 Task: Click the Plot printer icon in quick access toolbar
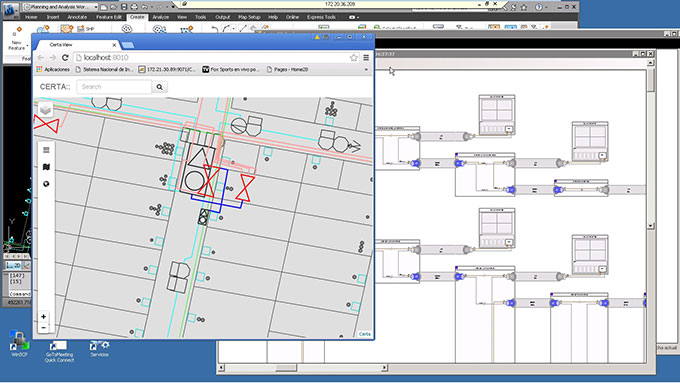(134, 7)
